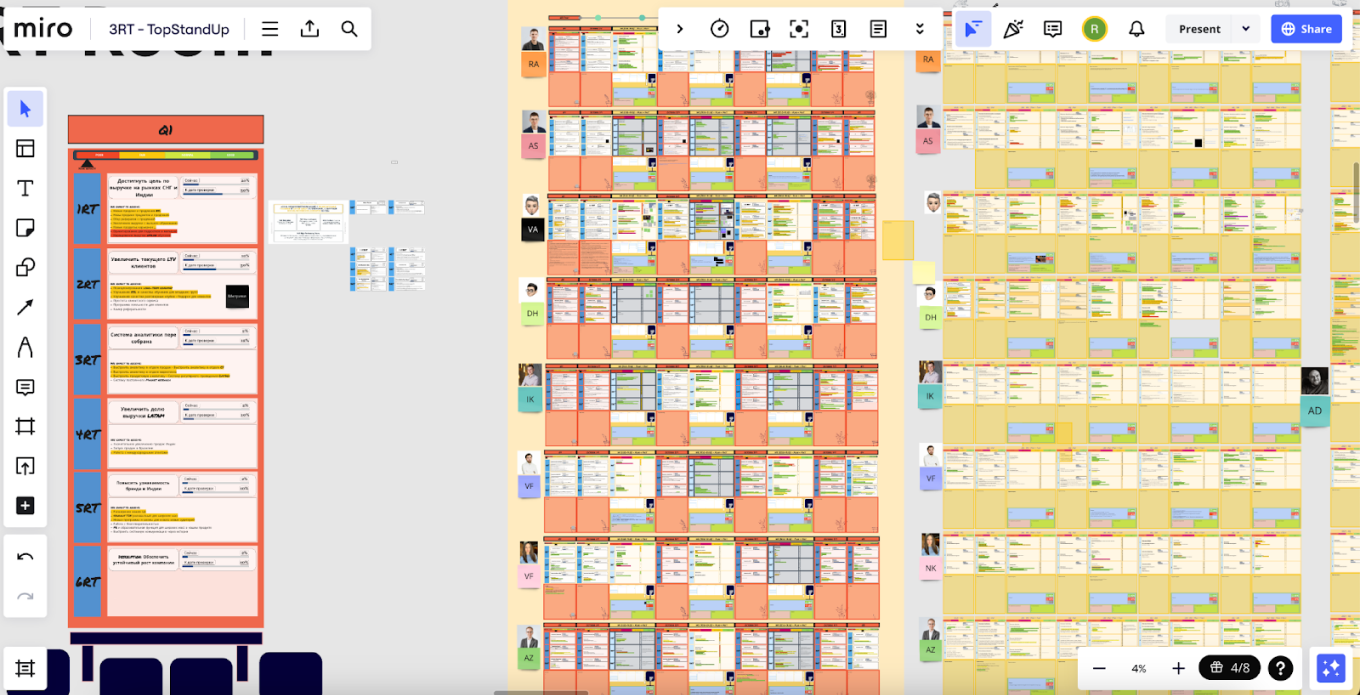Click the Upload tool icon
The width and height of the screenshot is (1360, 695).
(25, 466)
